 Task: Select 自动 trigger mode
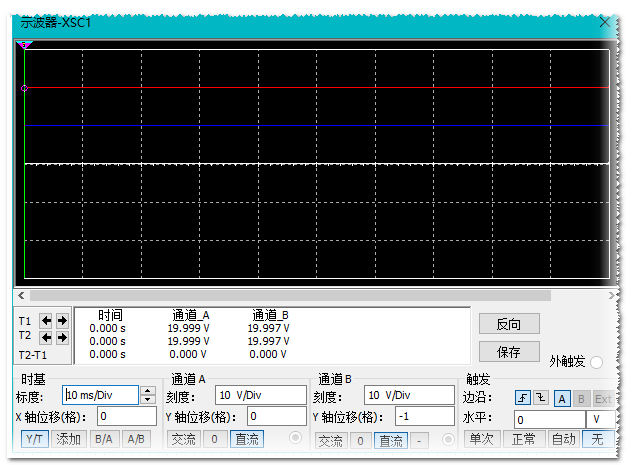[x=564, y=439]
